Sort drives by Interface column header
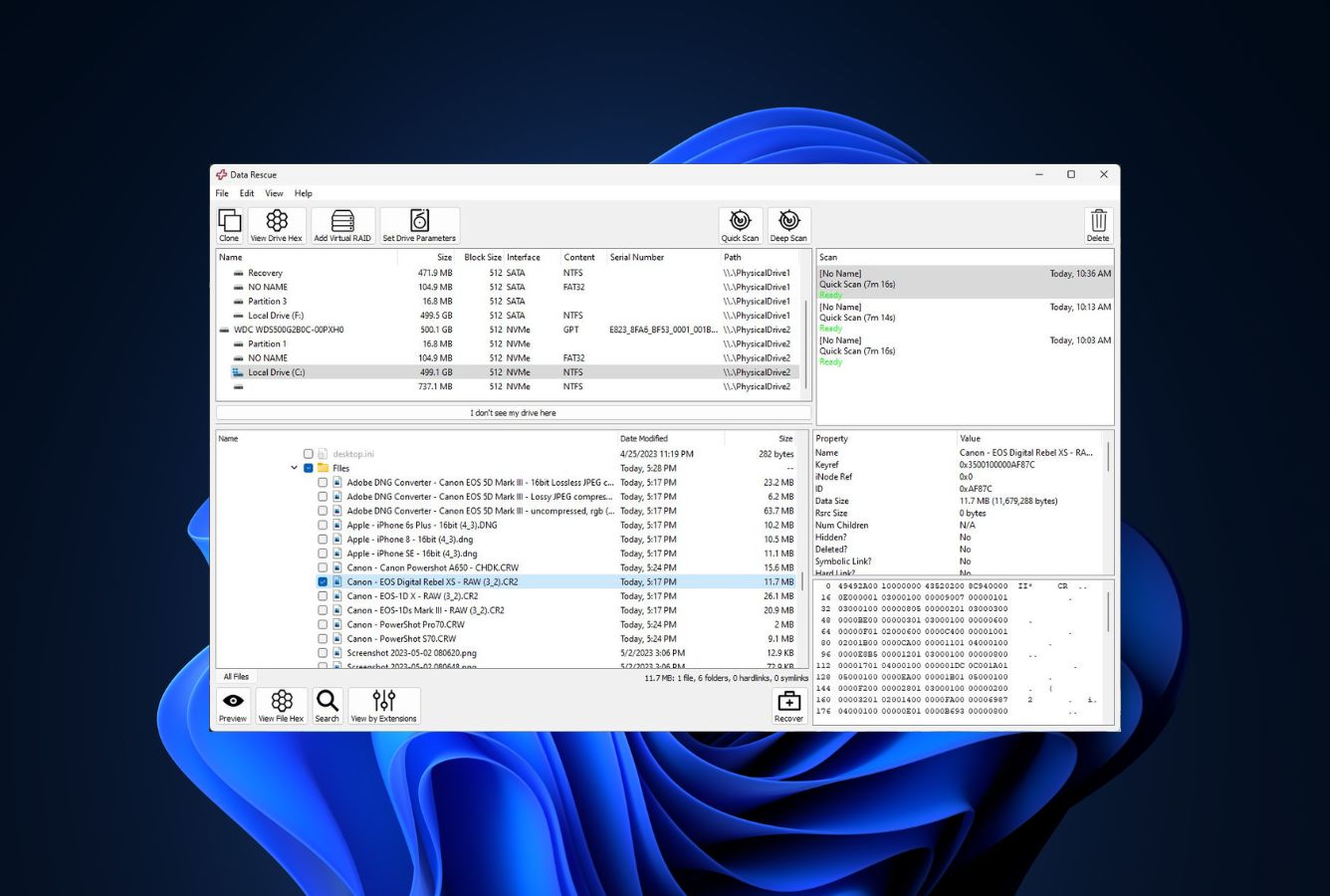The height and width of the screenshot is (896, 1330). point(524,257)
